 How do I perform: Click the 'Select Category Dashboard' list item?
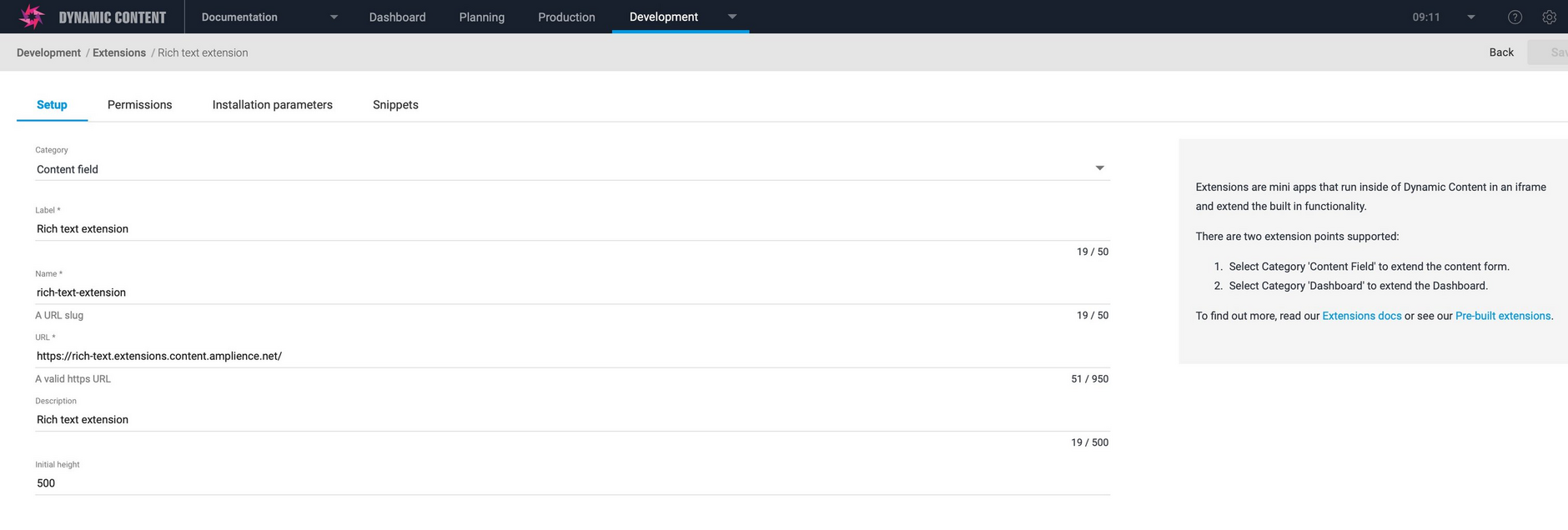point(1358,286)
